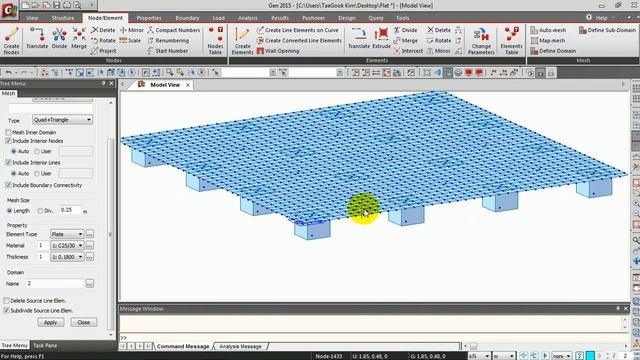Screen dimensions: 640x360
Task: Switch to the Task Pane tab
Action: [45, 345]
